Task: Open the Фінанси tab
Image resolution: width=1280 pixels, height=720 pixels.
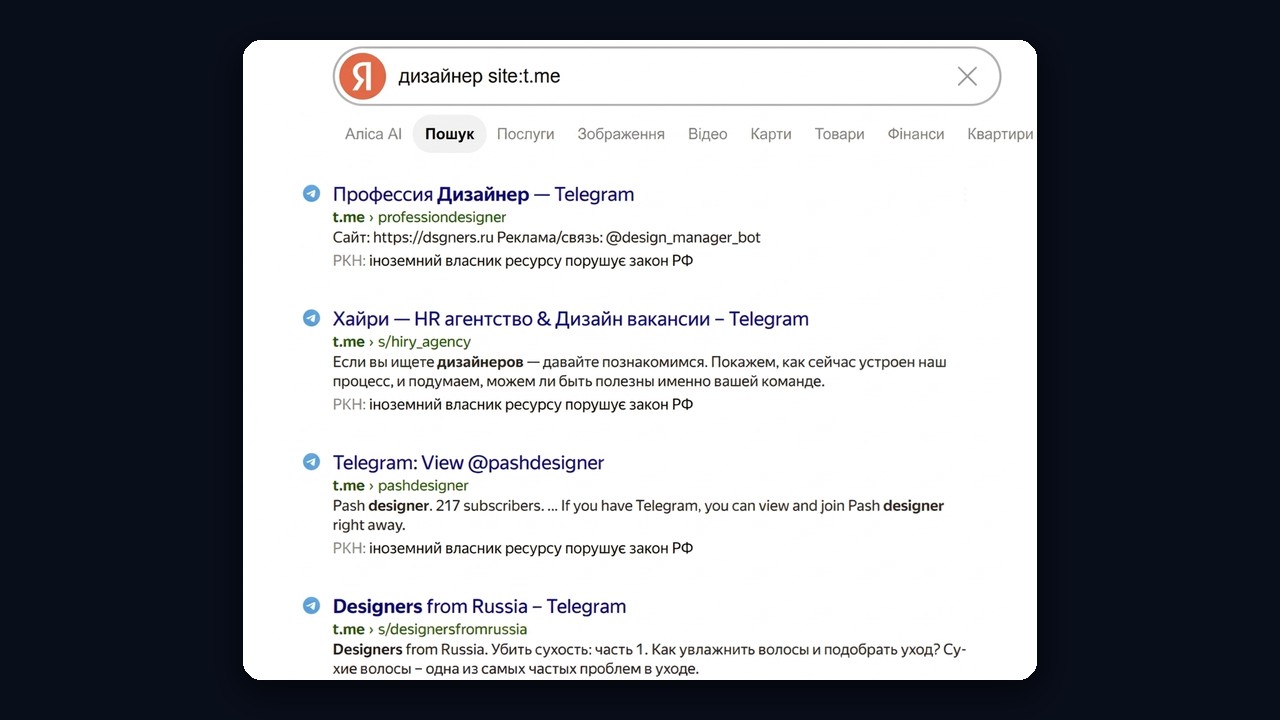Action: pyautogui.click(x=916, y=134)
